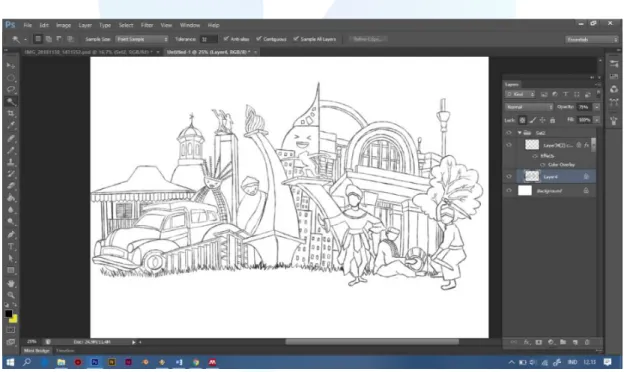
Task: Select the Clone Stamp tool
Action: tap(11, 162)
